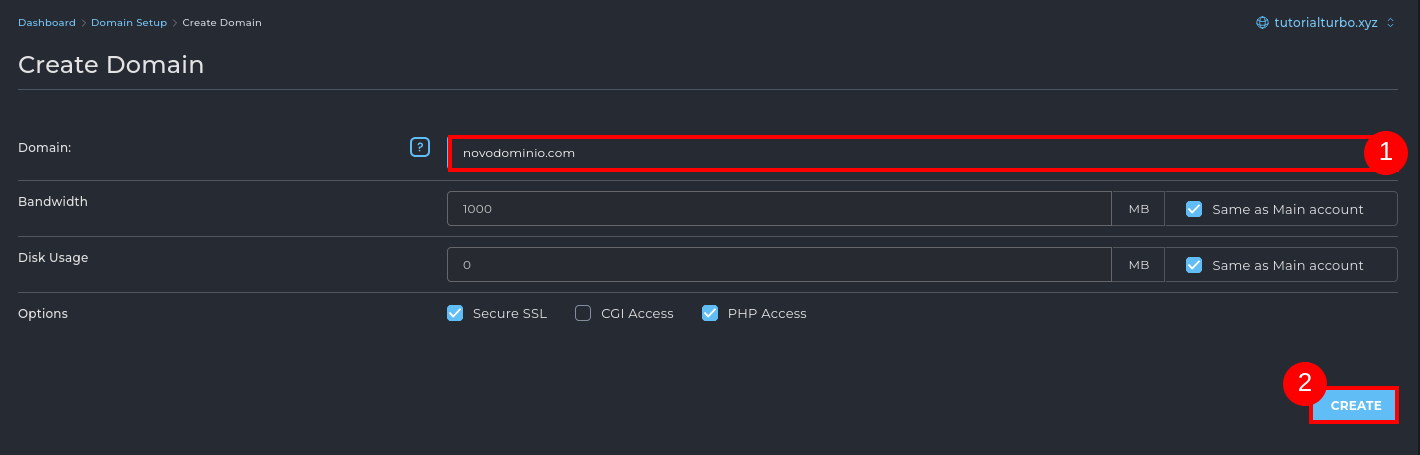Disable the Secure SSL option
This screenshot has height=455, width=1420.
(x=455, y=313)
